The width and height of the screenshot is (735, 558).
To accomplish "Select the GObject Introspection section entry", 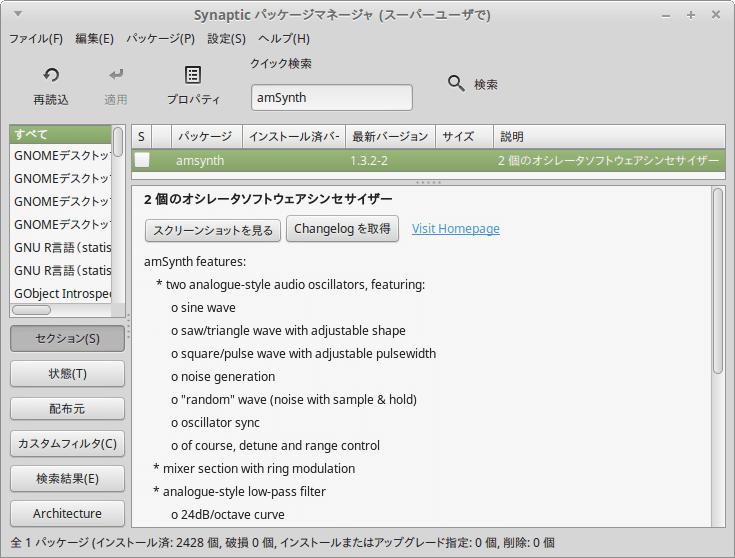I will pos(60,294).
